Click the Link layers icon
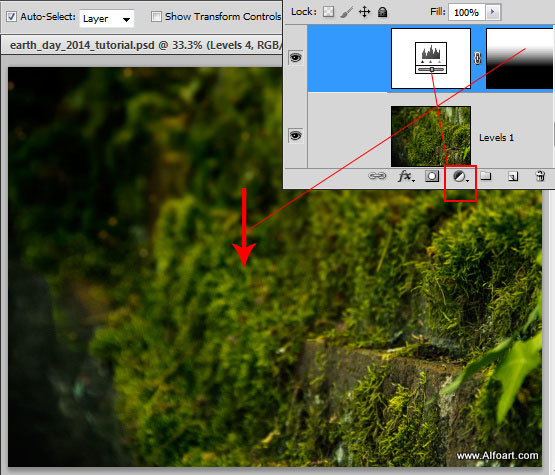This screenshot has width=555, height=475. coord(377,176)
